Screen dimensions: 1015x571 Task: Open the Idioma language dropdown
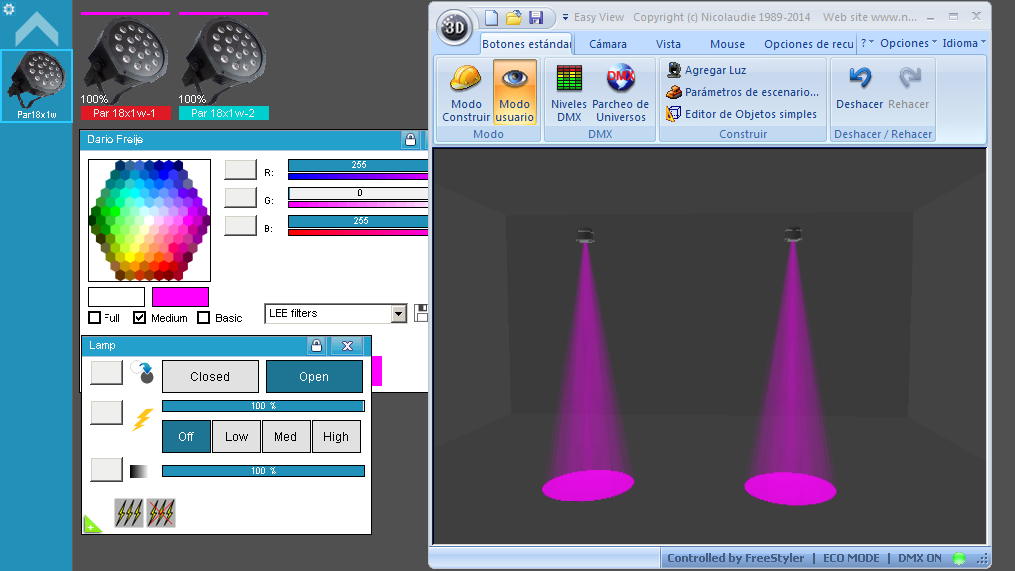(x=964, y=43)
